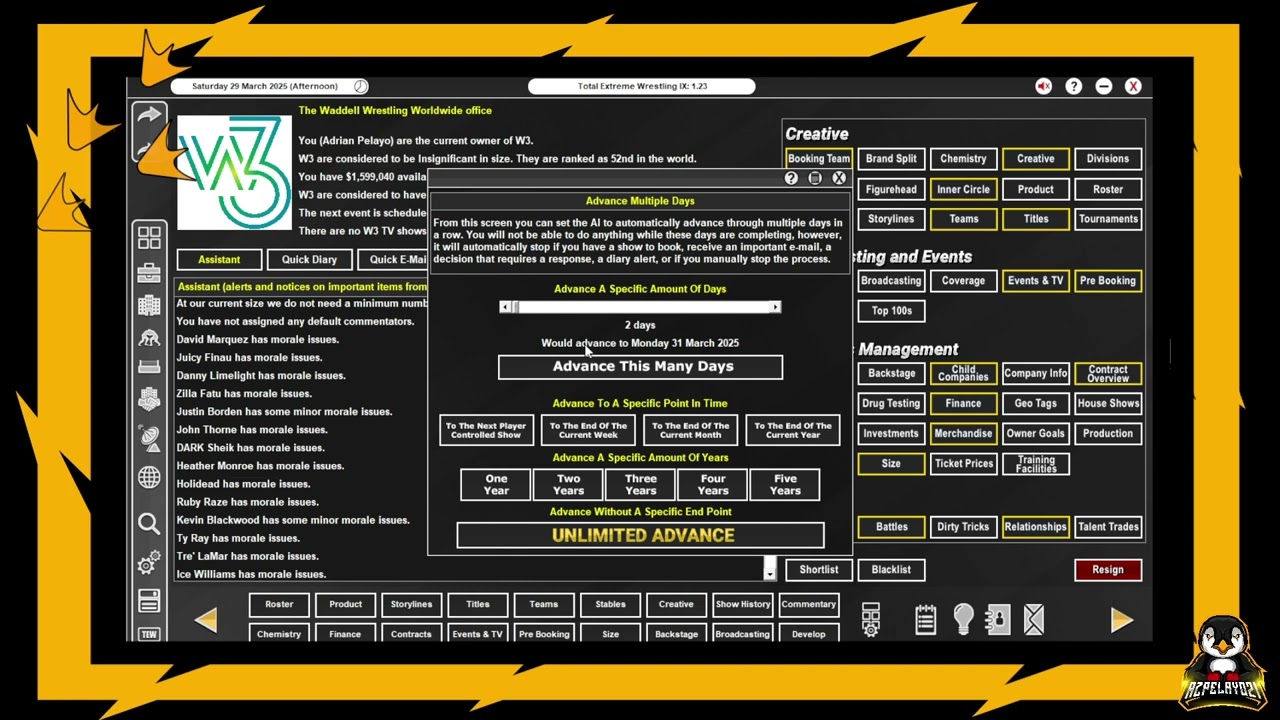Open Tournaments in the Creative section
Screen dimensions: 1280x720
(1108, 219)
